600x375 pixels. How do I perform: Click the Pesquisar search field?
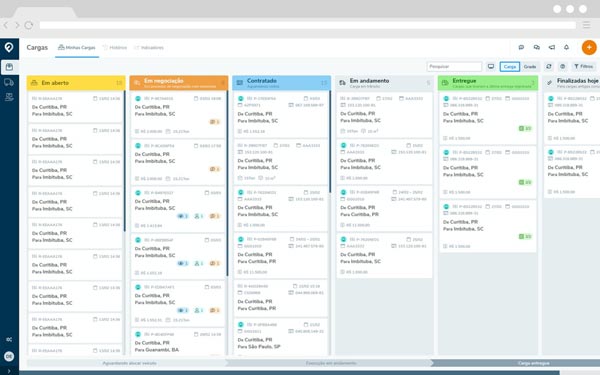454,67
